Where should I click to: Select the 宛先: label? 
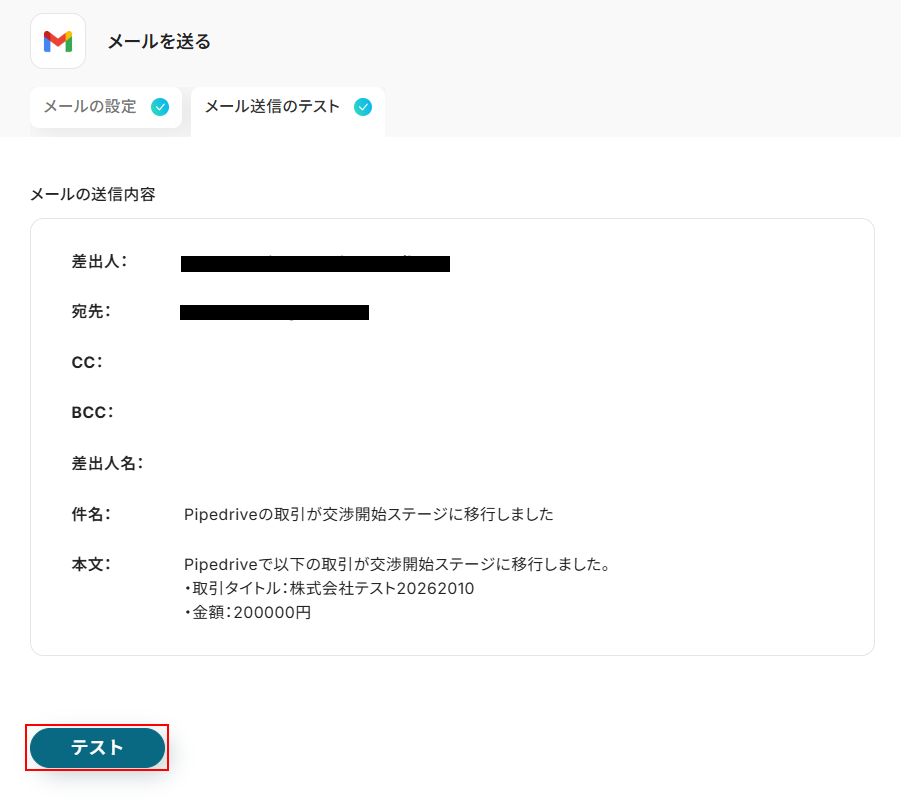pyautogui.click(x=91, y=311)
